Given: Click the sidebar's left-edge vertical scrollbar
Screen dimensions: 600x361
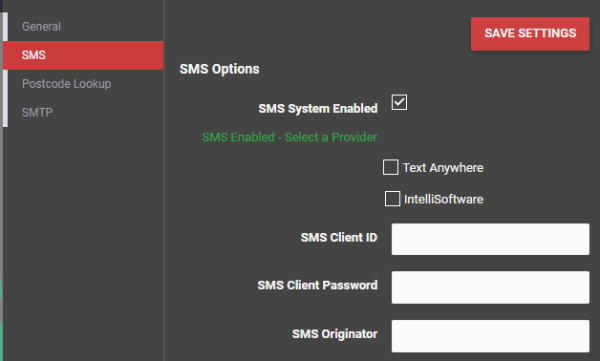Looking at the screenshot, I should pyautogui.click(x=5, y=69).
